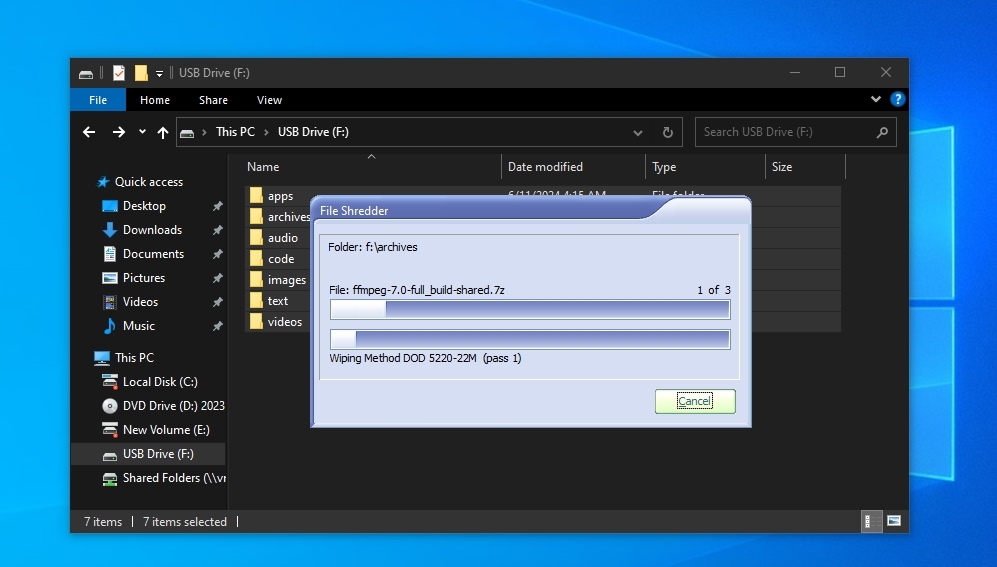Select the text folder
This screenshot has height=567, width=997.
(278, 301)
